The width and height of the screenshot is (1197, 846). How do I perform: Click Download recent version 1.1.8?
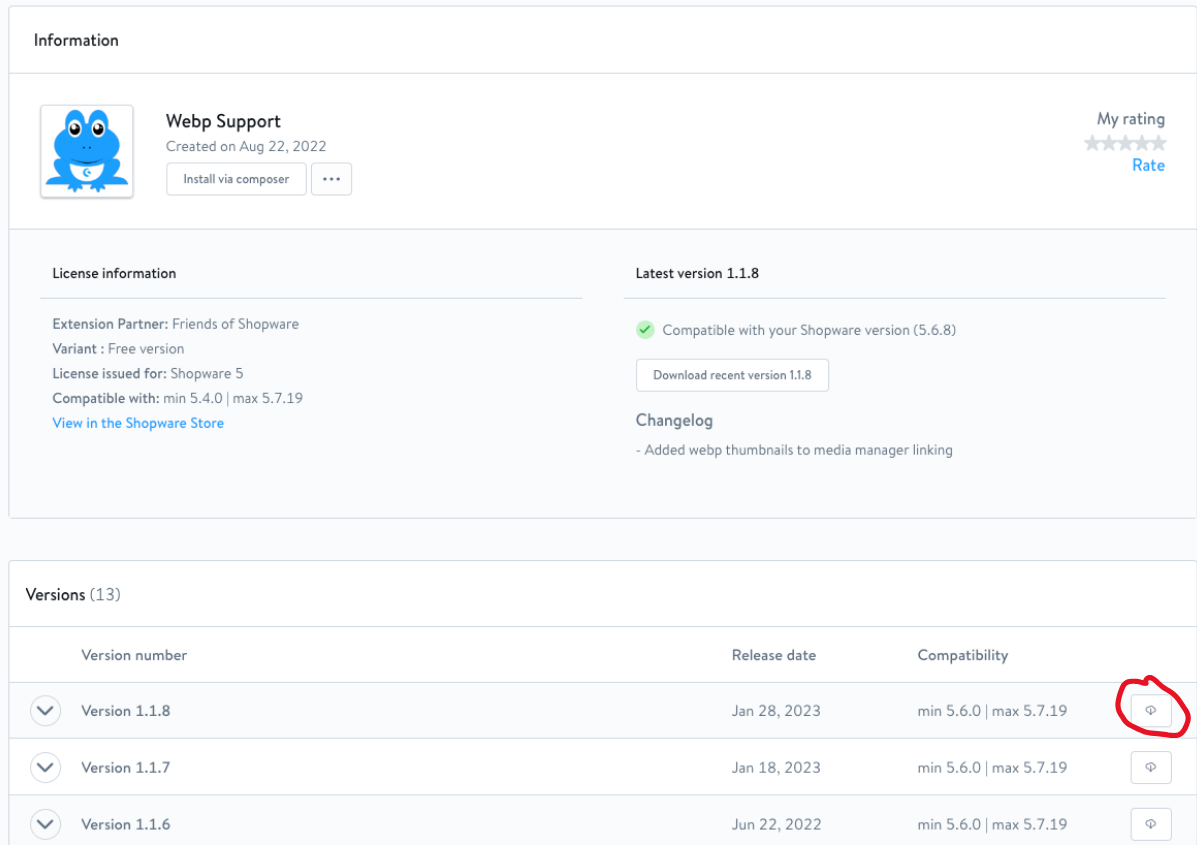tap(732, 375)
